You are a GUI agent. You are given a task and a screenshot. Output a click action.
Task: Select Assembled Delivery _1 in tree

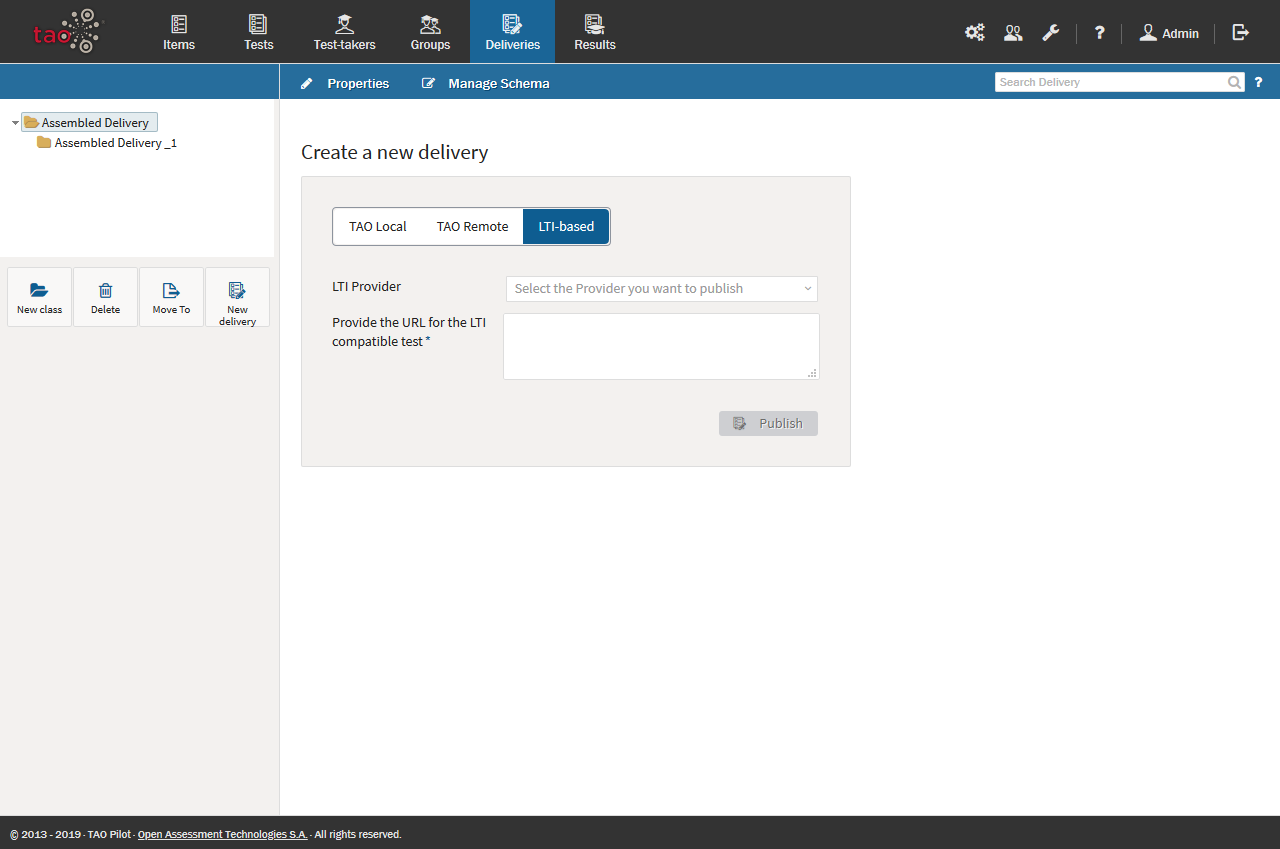point(107,143)
